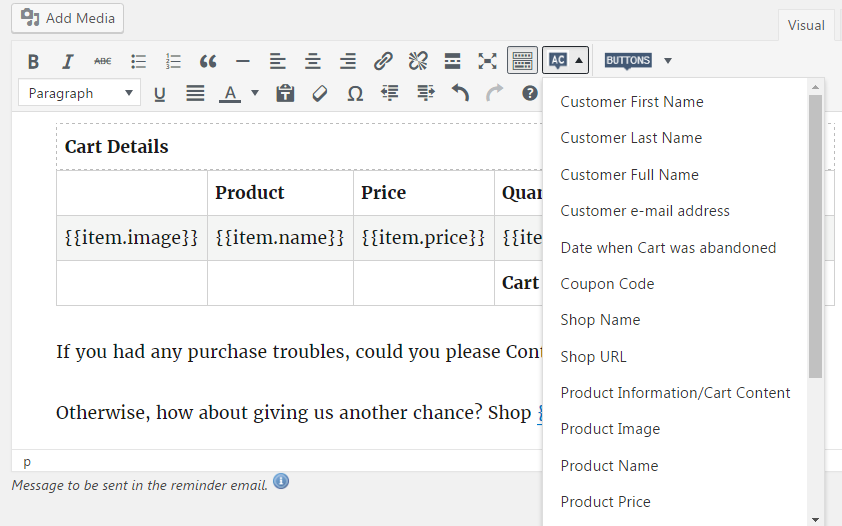Apply the current text color
The width and height of the screenshot is (842, 526).
pyautogui.click(x=230, y=94)
